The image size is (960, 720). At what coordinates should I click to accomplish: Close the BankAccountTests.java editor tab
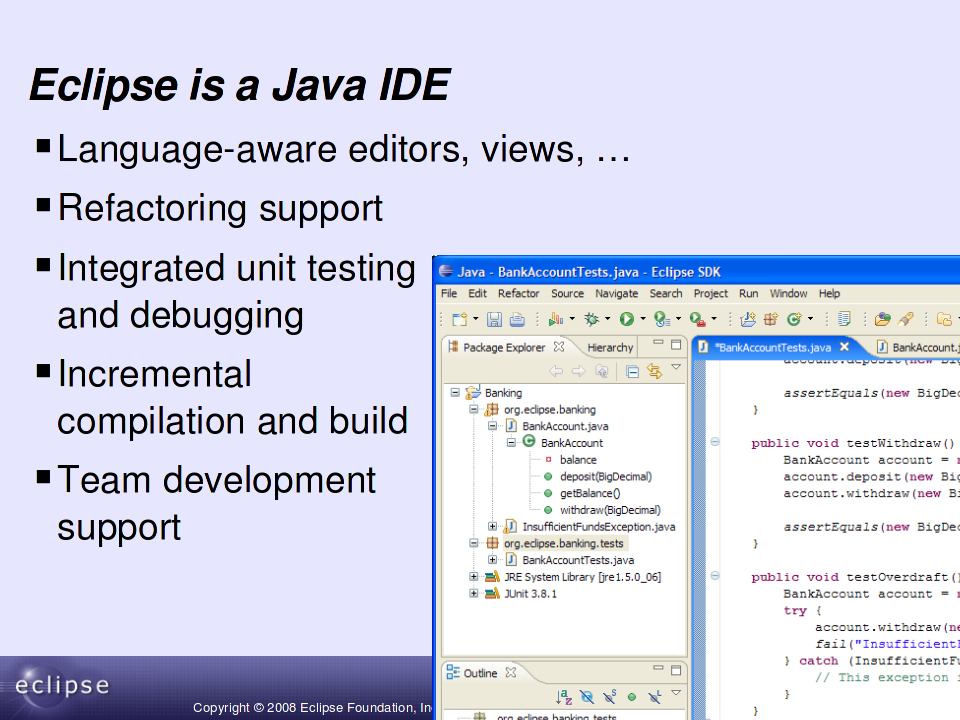point(844,347)
